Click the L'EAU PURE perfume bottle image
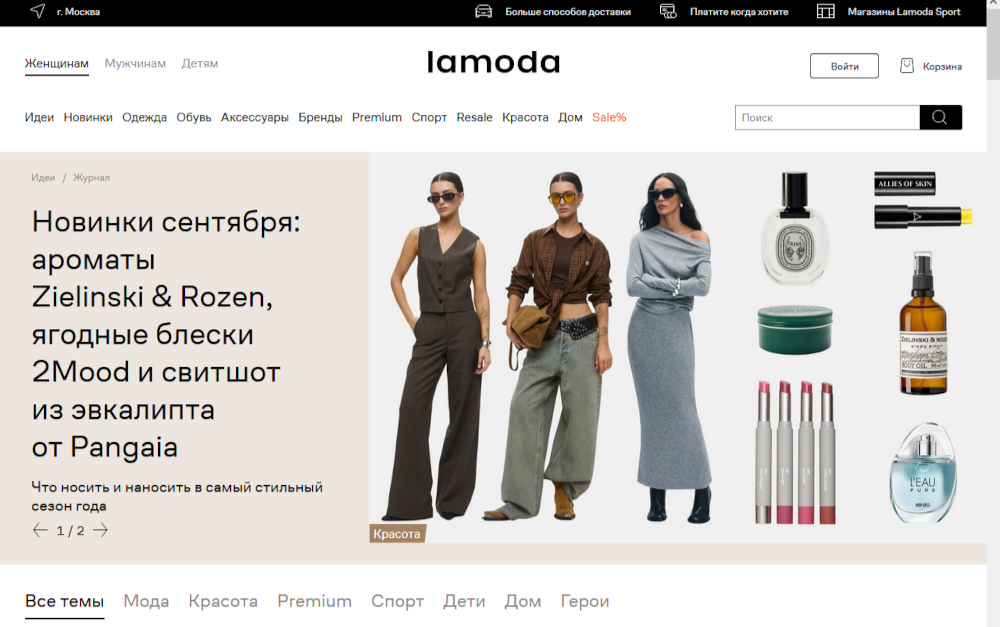 [x=923, y=473]
